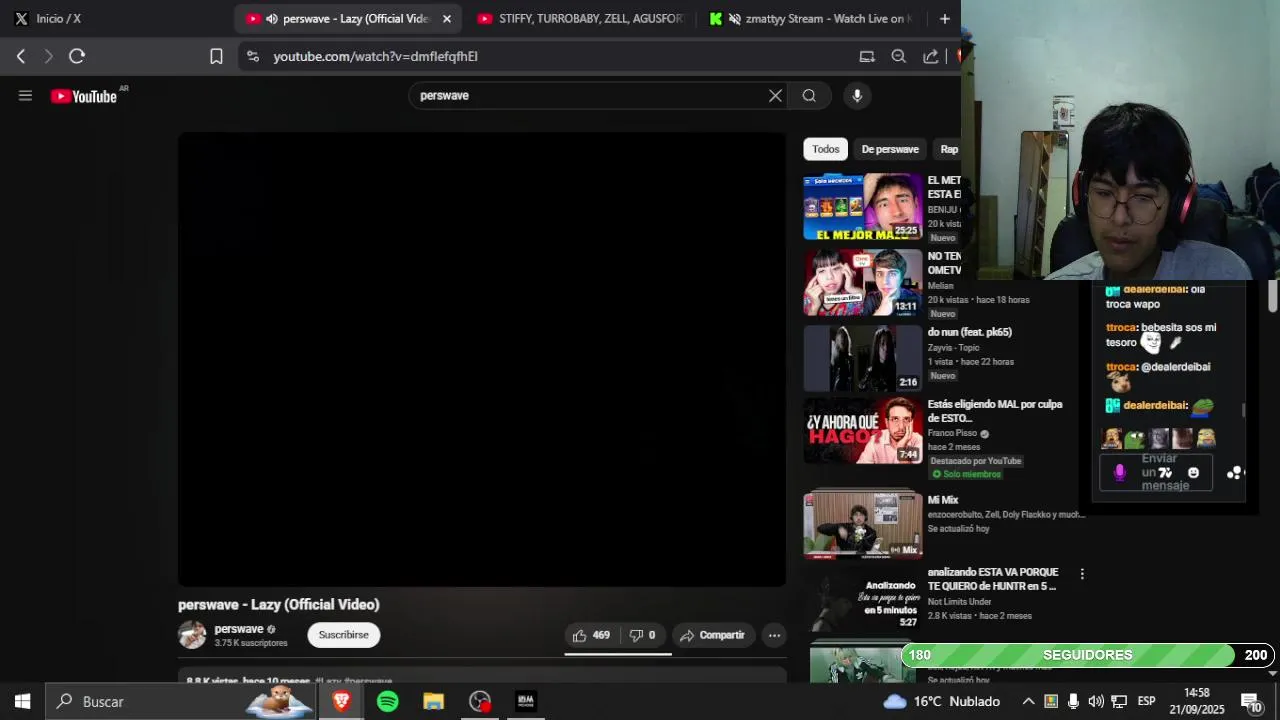
Task: Open the EL MEJOR MAZO video thumbnail
Action: point(863,207)
